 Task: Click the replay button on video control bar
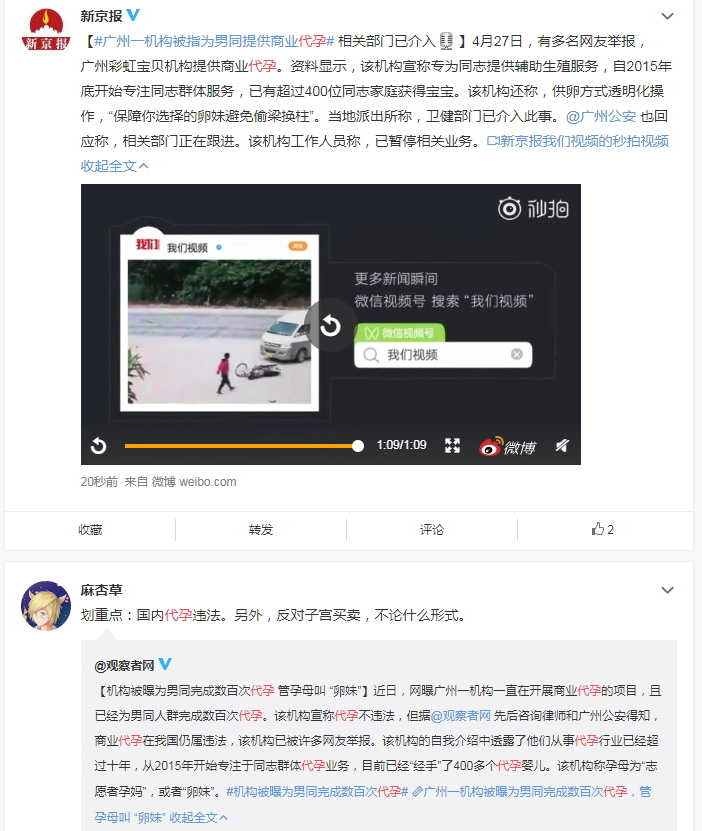pyautogui.click(x=99, y=446)
